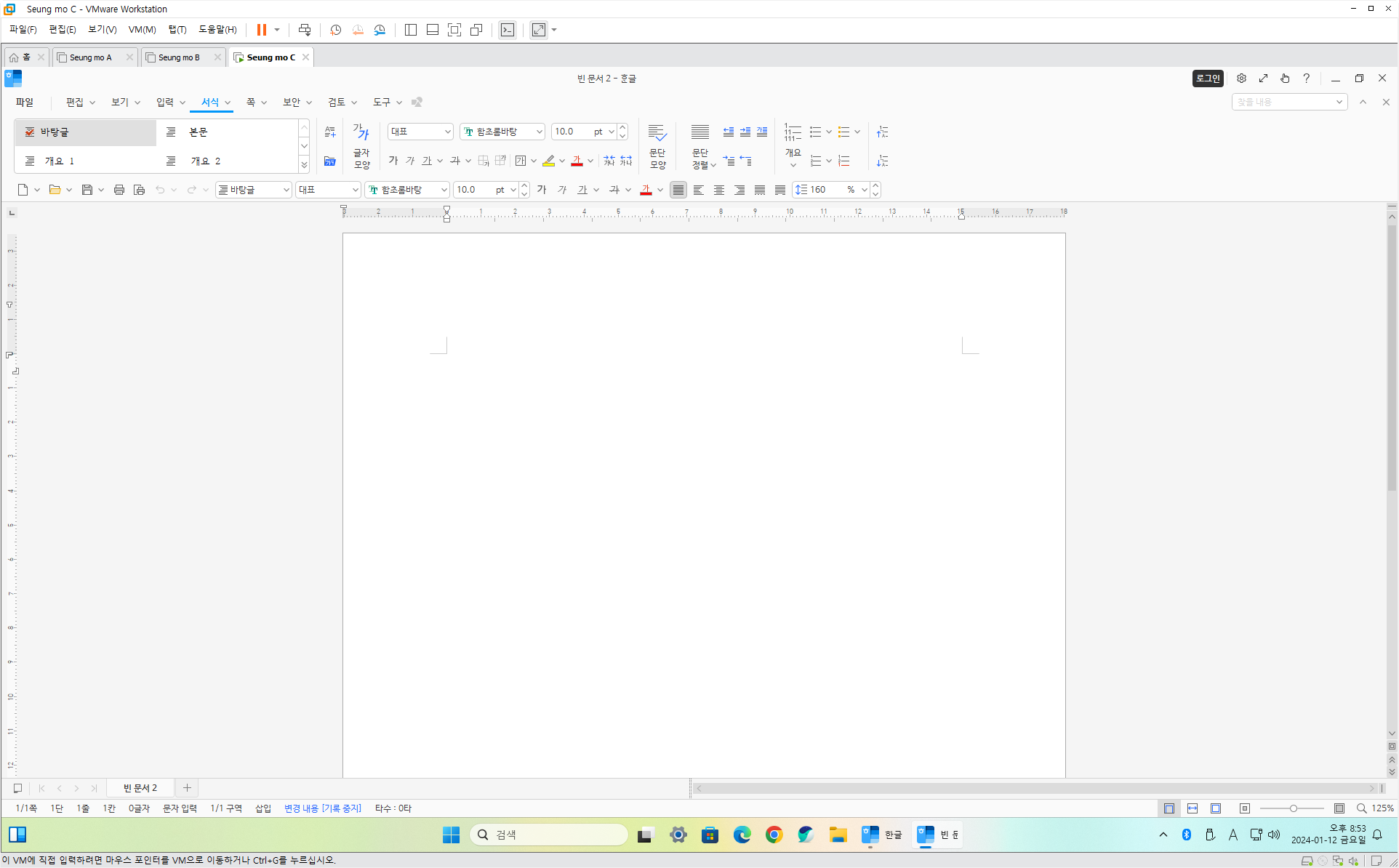Switch to the Seung mo B tab

point(179,57)
